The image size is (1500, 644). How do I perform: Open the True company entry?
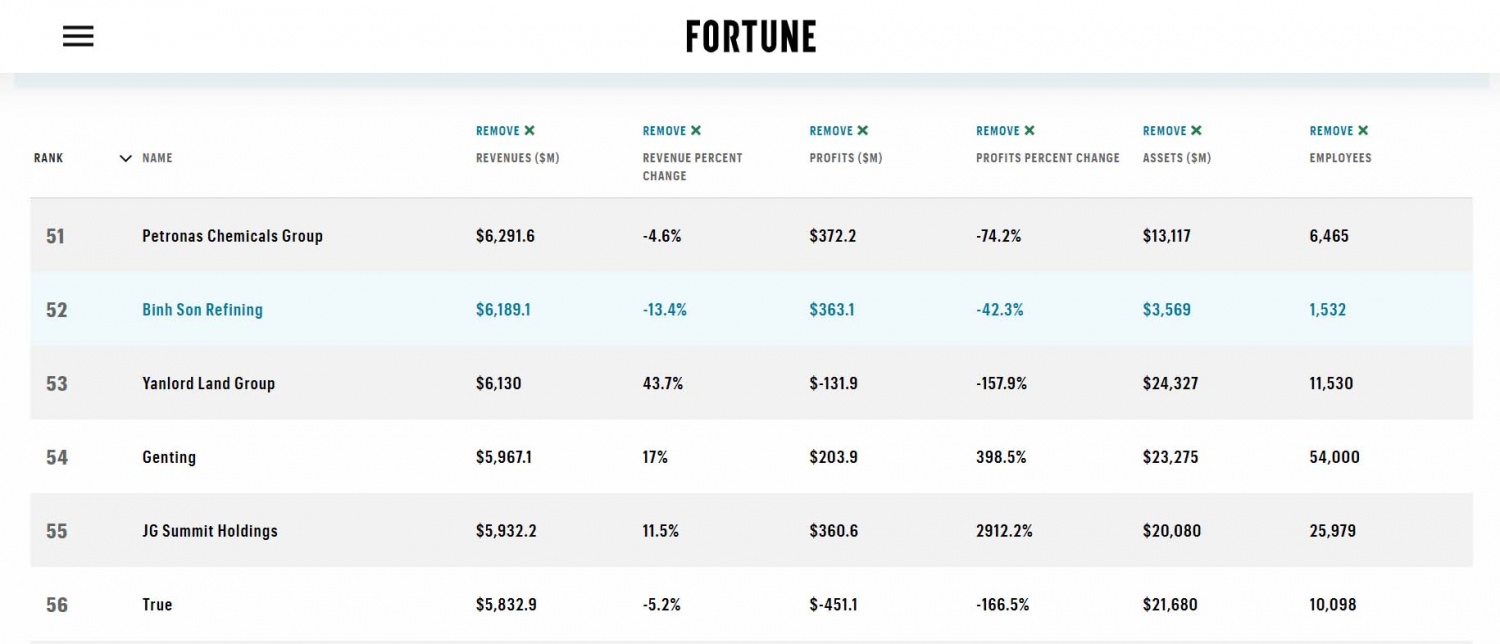157,605
